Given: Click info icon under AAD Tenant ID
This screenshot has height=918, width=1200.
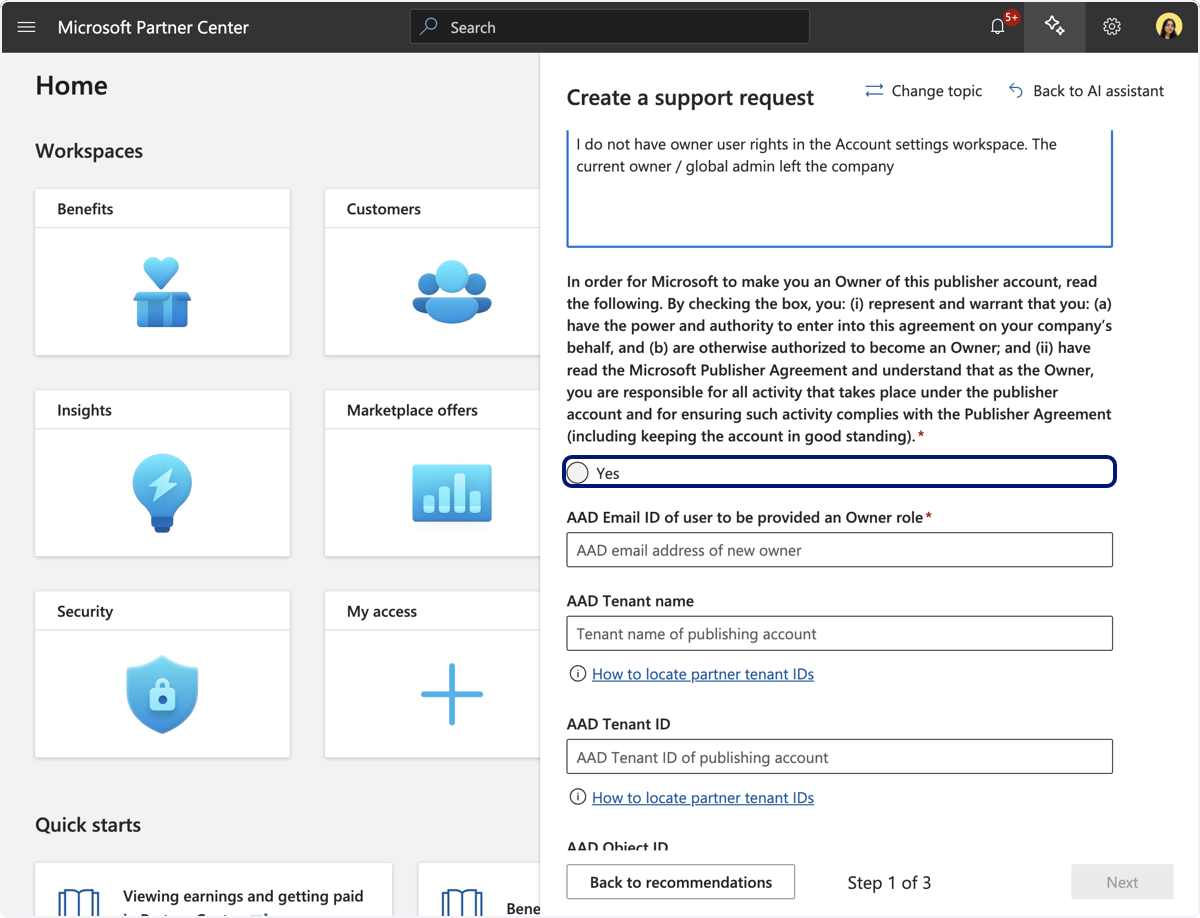Looking at the screenshot, I should (x=577, y=797).
